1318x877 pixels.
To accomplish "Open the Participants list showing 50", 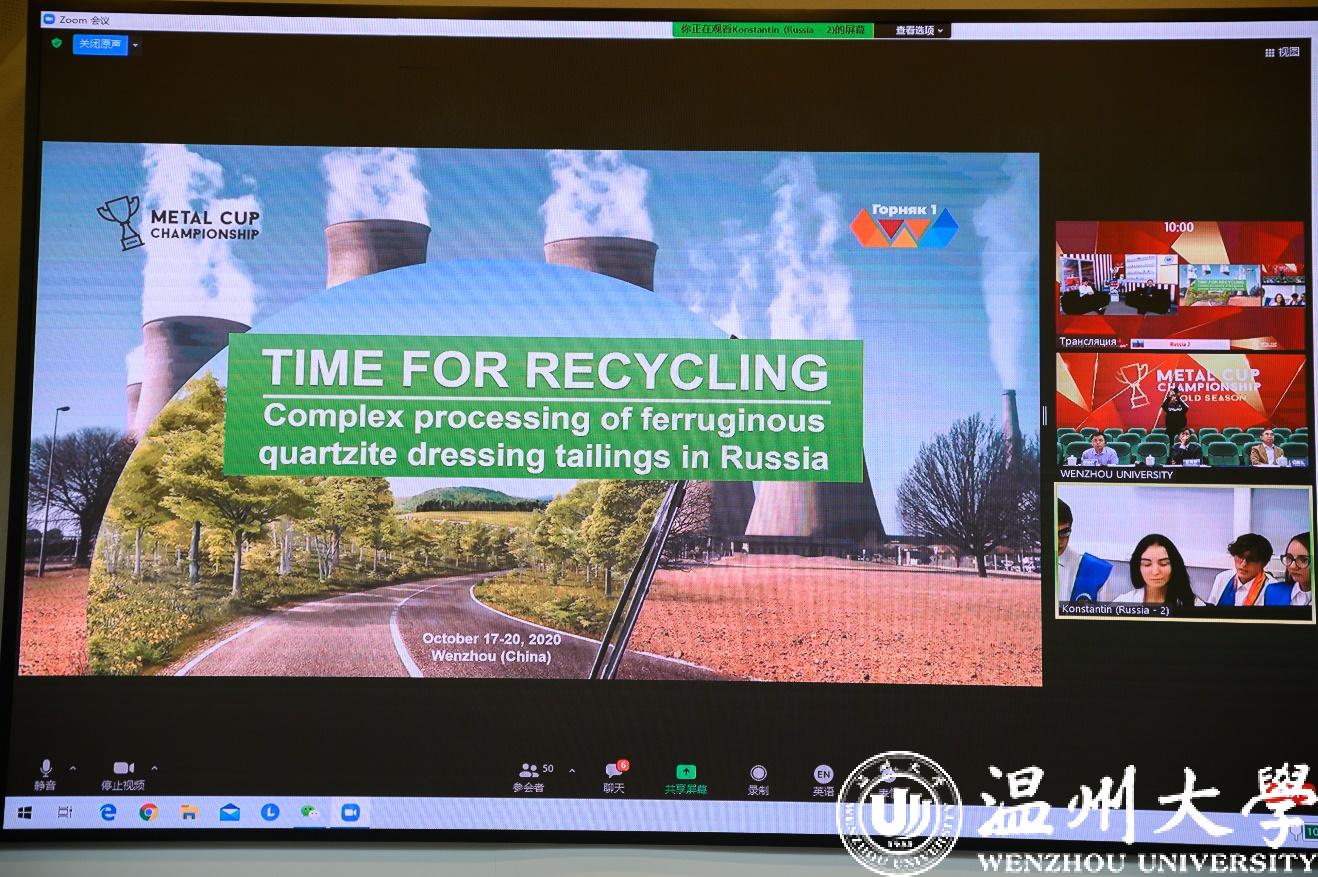I will (531, 771).
